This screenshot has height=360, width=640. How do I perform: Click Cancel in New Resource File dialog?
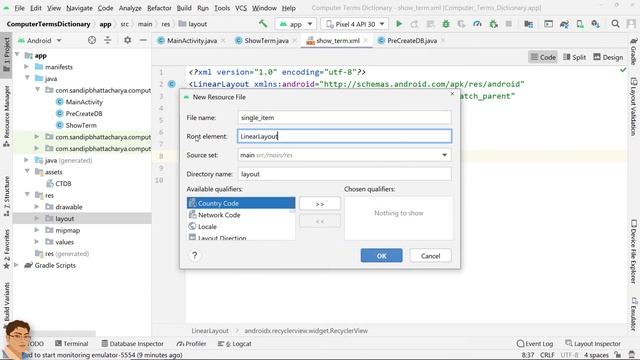pos(431,256)
